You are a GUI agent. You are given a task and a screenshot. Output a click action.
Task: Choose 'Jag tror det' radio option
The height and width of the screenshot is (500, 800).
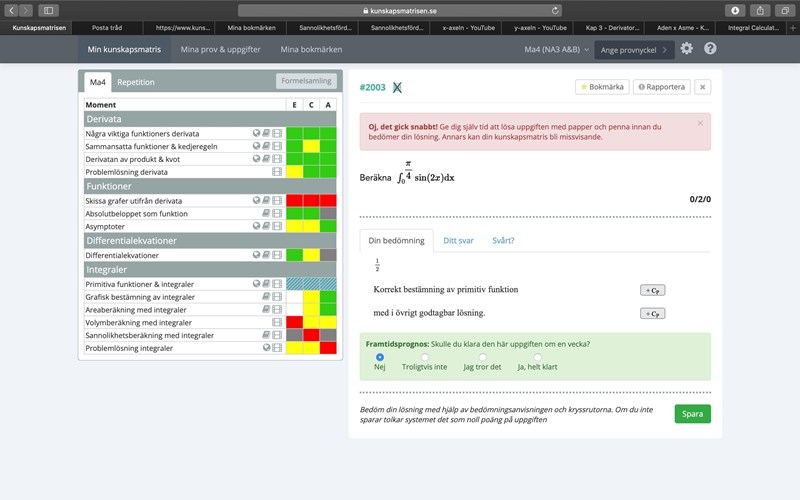(481, 356)
